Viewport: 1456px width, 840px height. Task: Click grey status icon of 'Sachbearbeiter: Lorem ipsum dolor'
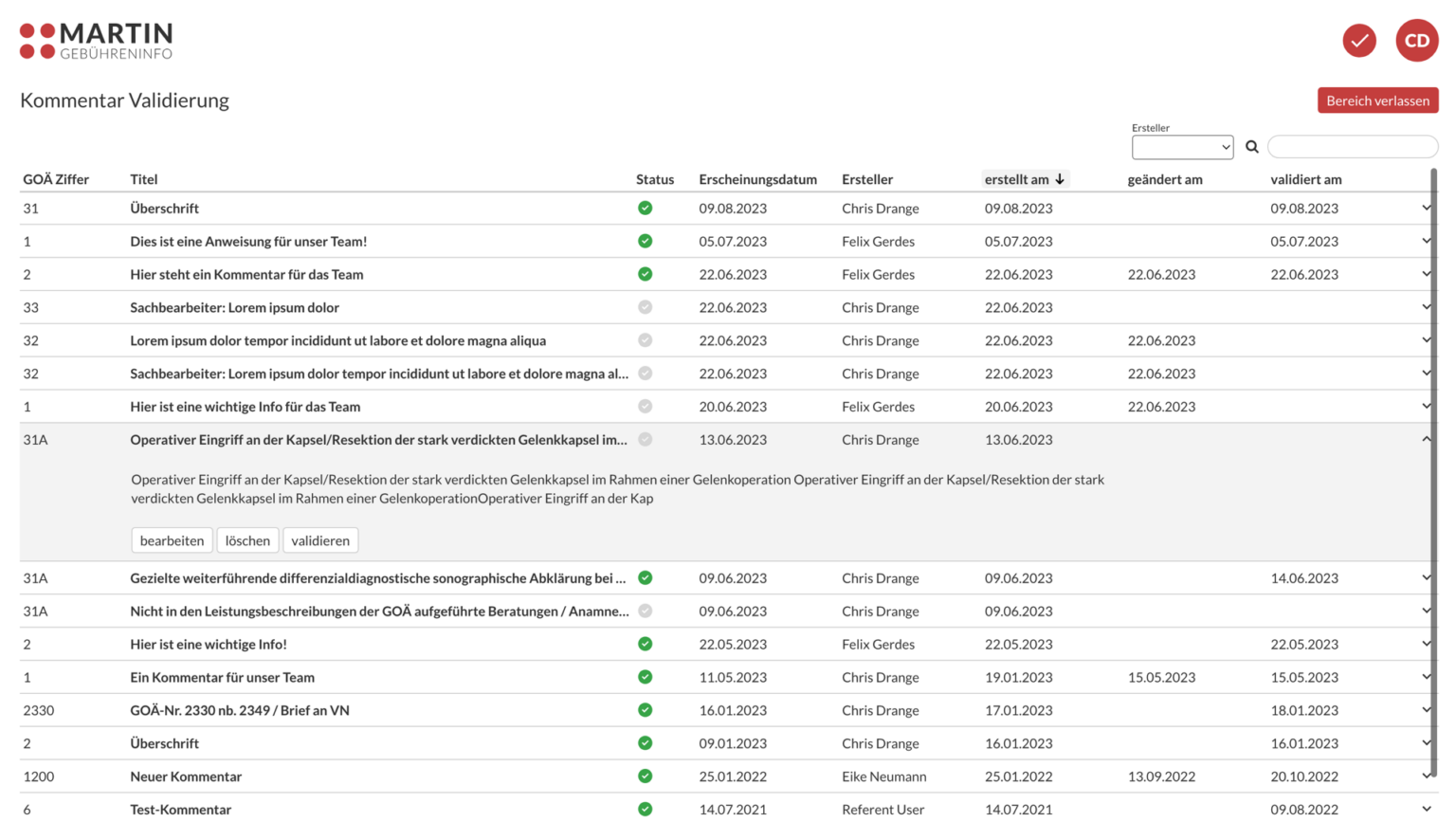coord(645,307)
